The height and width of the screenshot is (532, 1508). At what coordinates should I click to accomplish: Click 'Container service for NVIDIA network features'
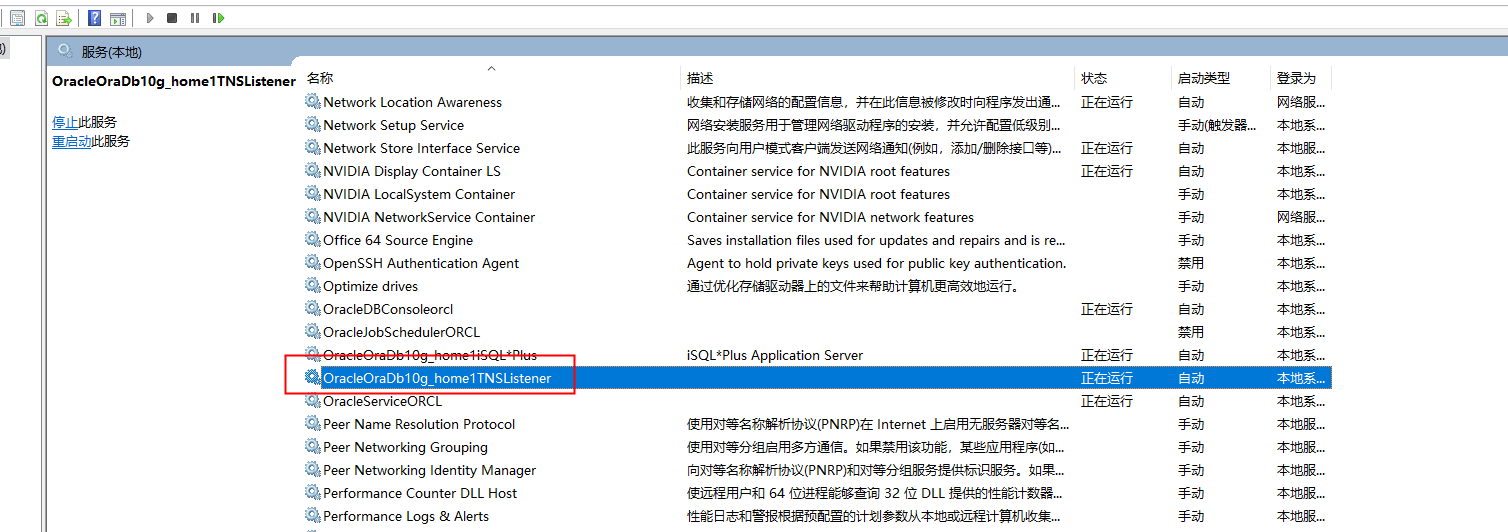[x=830, y=217]
